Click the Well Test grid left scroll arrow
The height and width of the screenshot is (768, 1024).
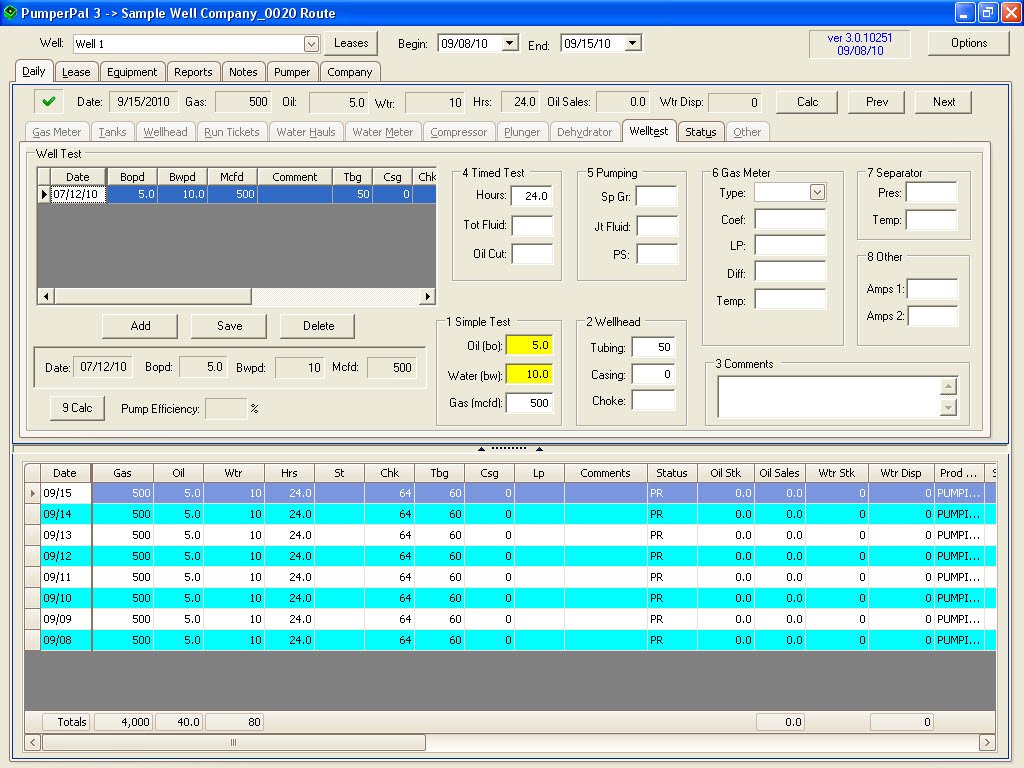click(44, 297)
